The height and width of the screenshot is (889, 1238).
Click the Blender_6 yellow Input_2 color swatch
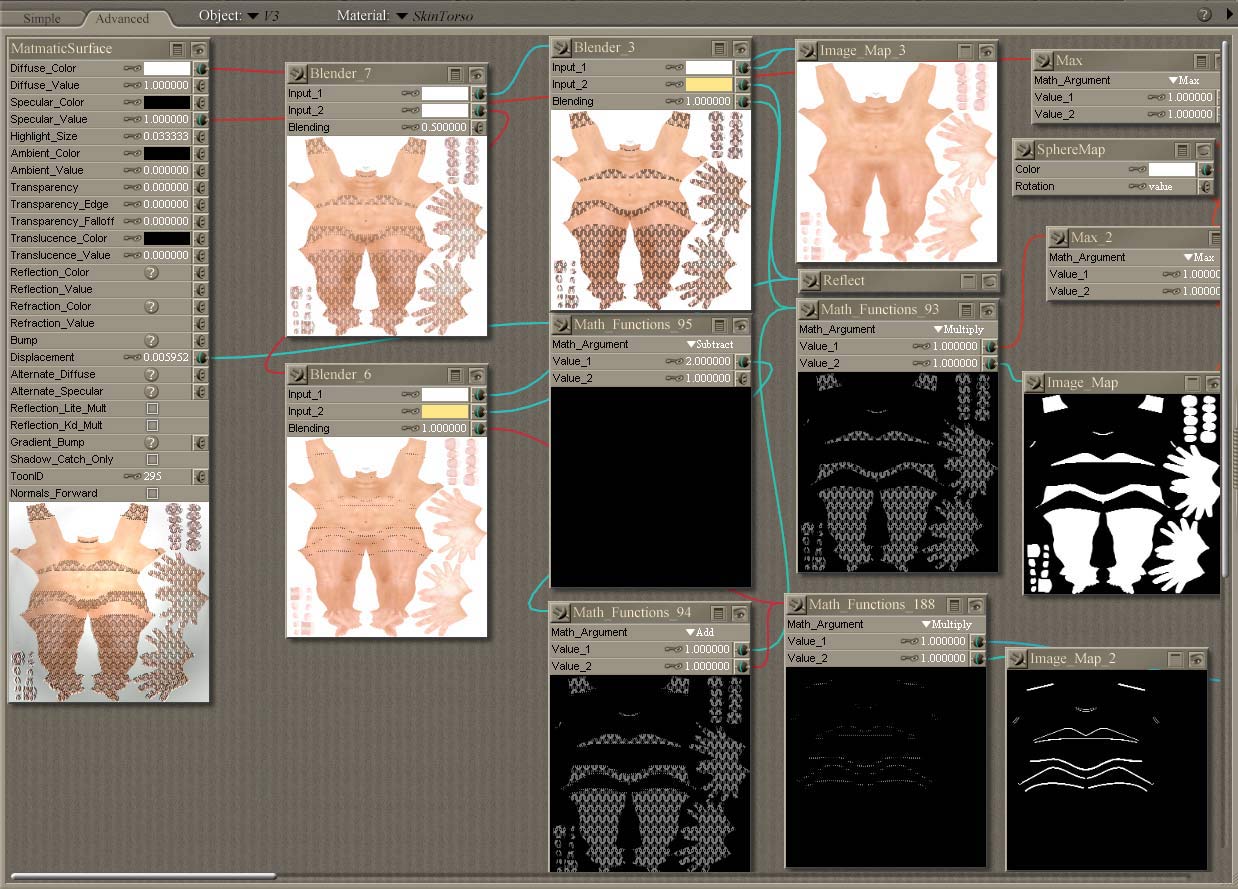pyautogui.click(x=444, y=411)
